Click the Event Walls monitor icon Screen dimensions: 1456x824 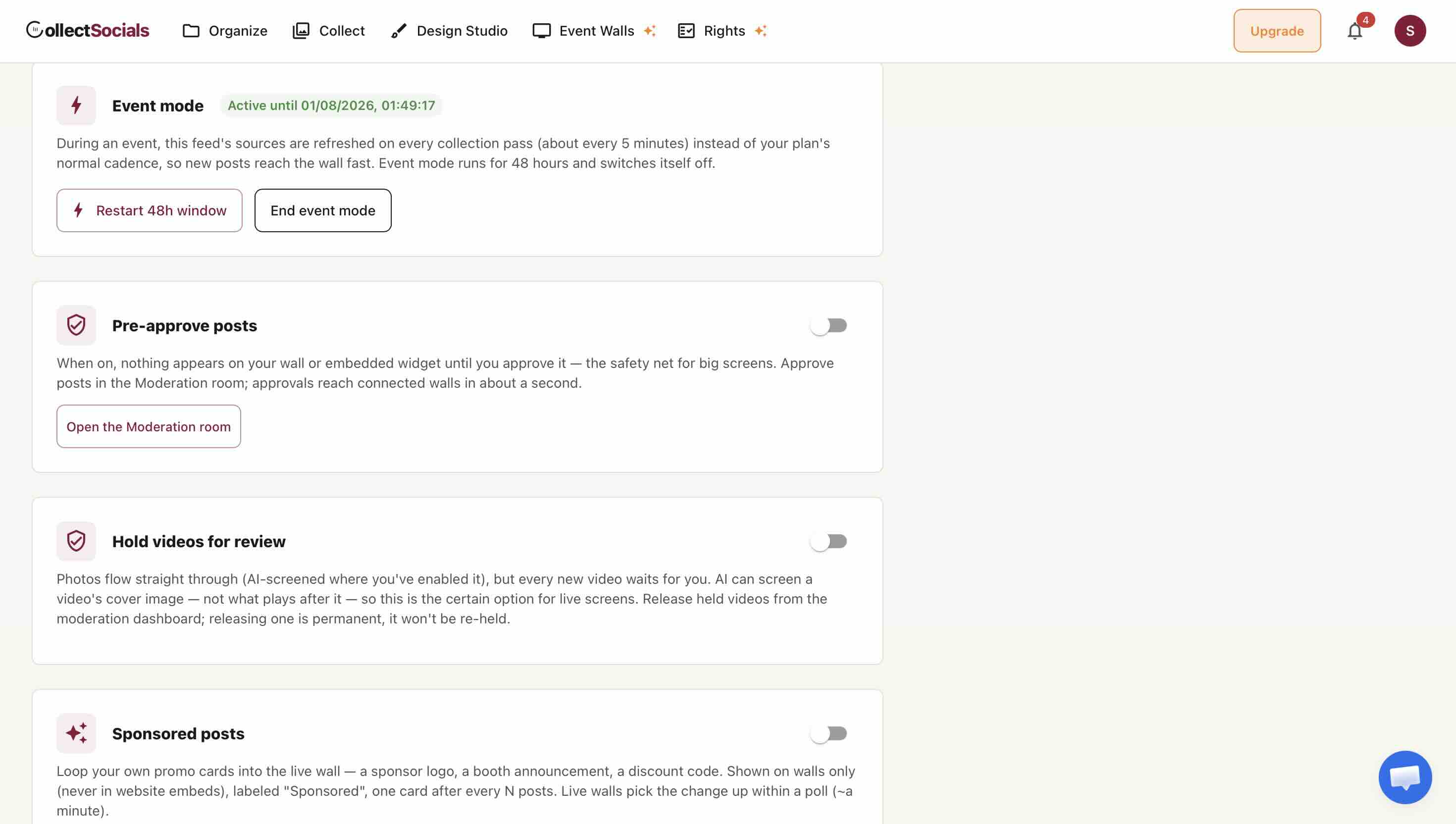(x=542, y=31)
